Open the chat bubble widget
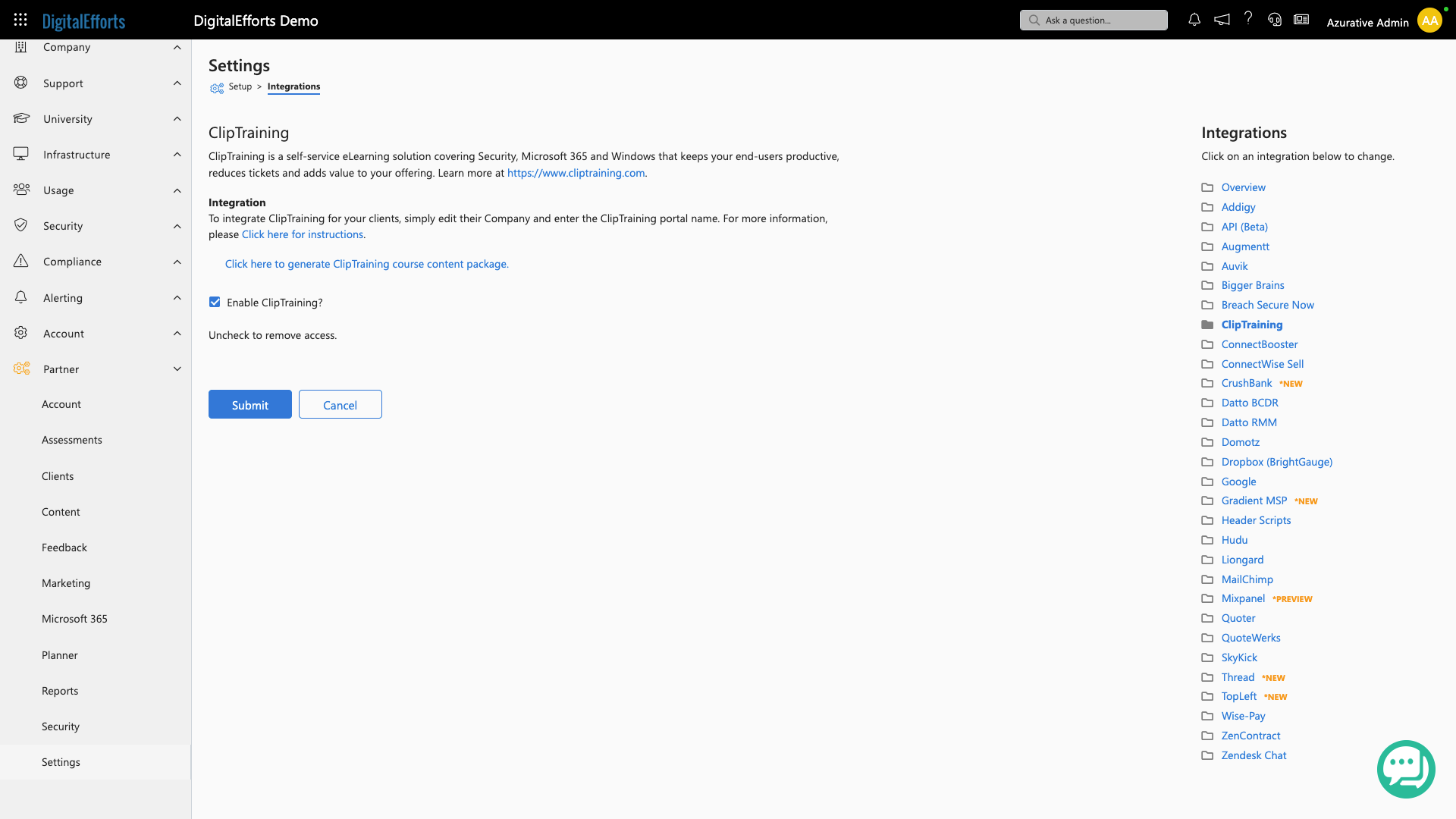This screenshot has width=1456, height=819. pos(1405,769)
